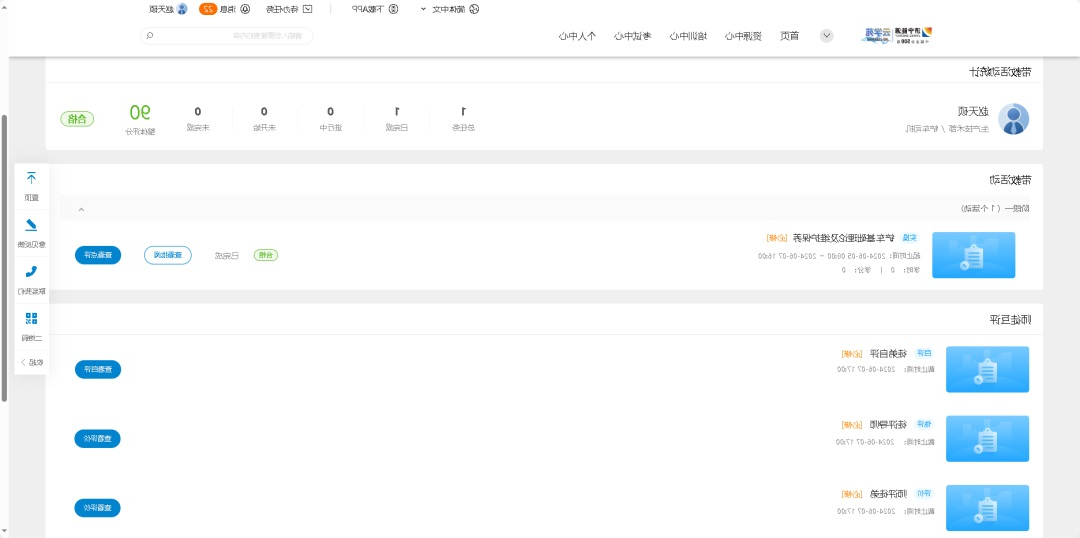Expand the round chevron dropdown beside the logo
1080x538 pixels.
pyautogui.click(x=826, y=35)
